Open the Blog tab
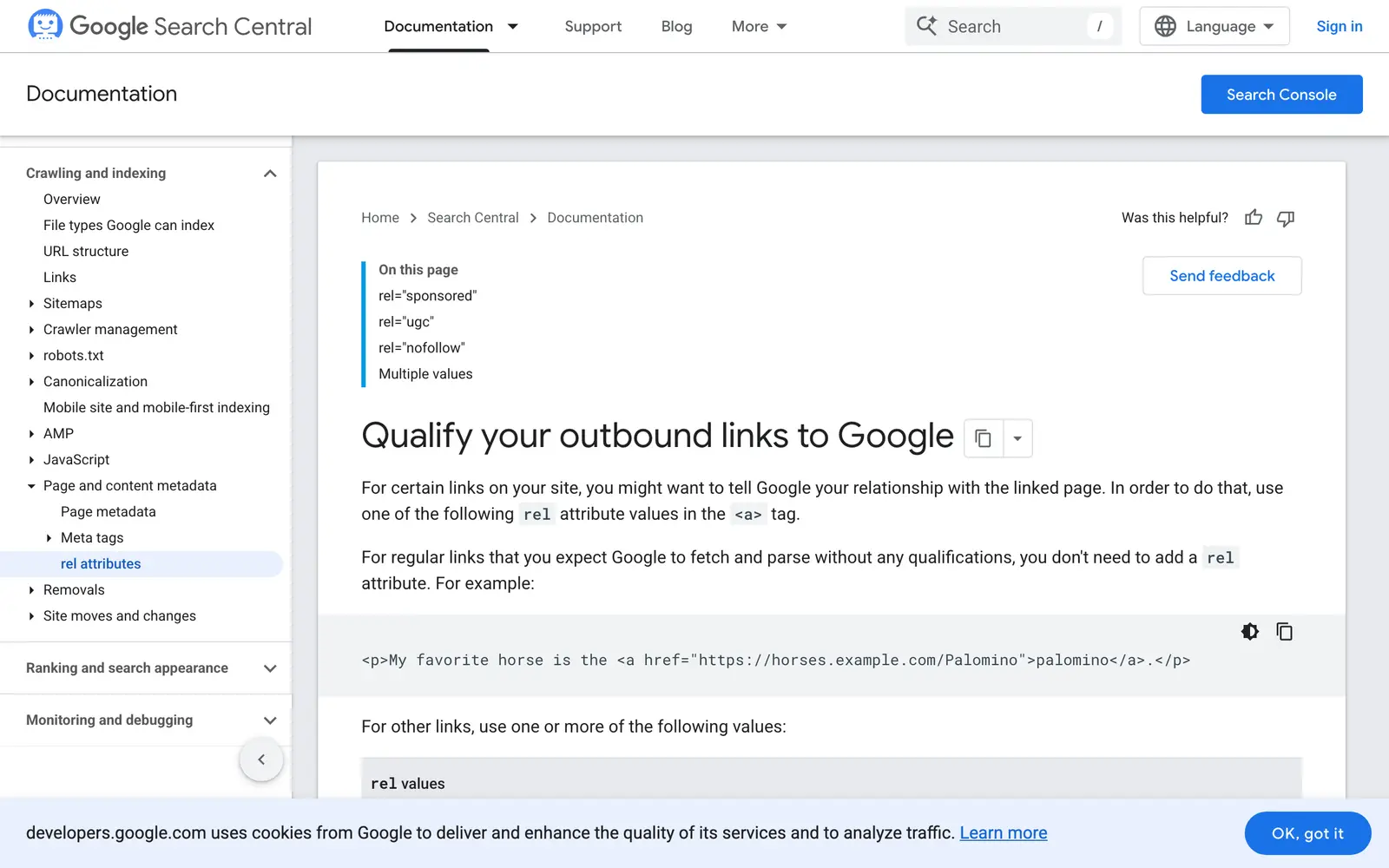Screen dimensions: 1389x868 click(676, 26)
